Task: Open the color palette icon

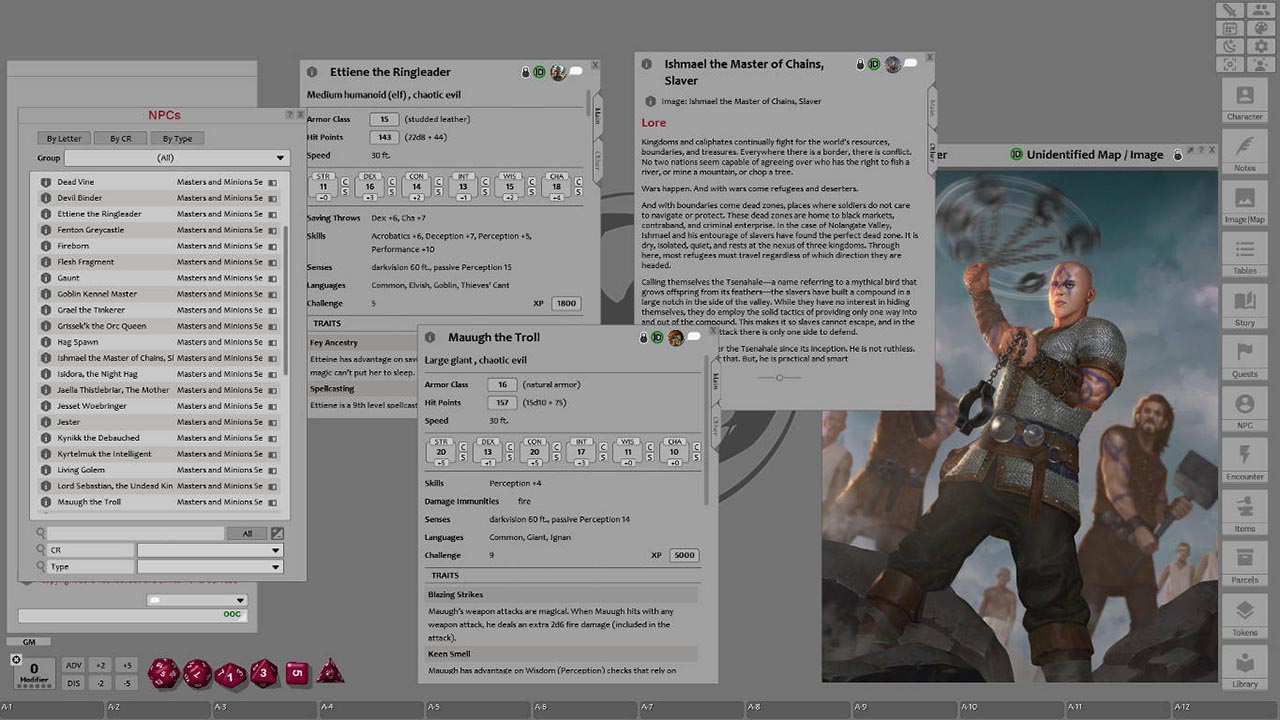Action: point(1261,28)
